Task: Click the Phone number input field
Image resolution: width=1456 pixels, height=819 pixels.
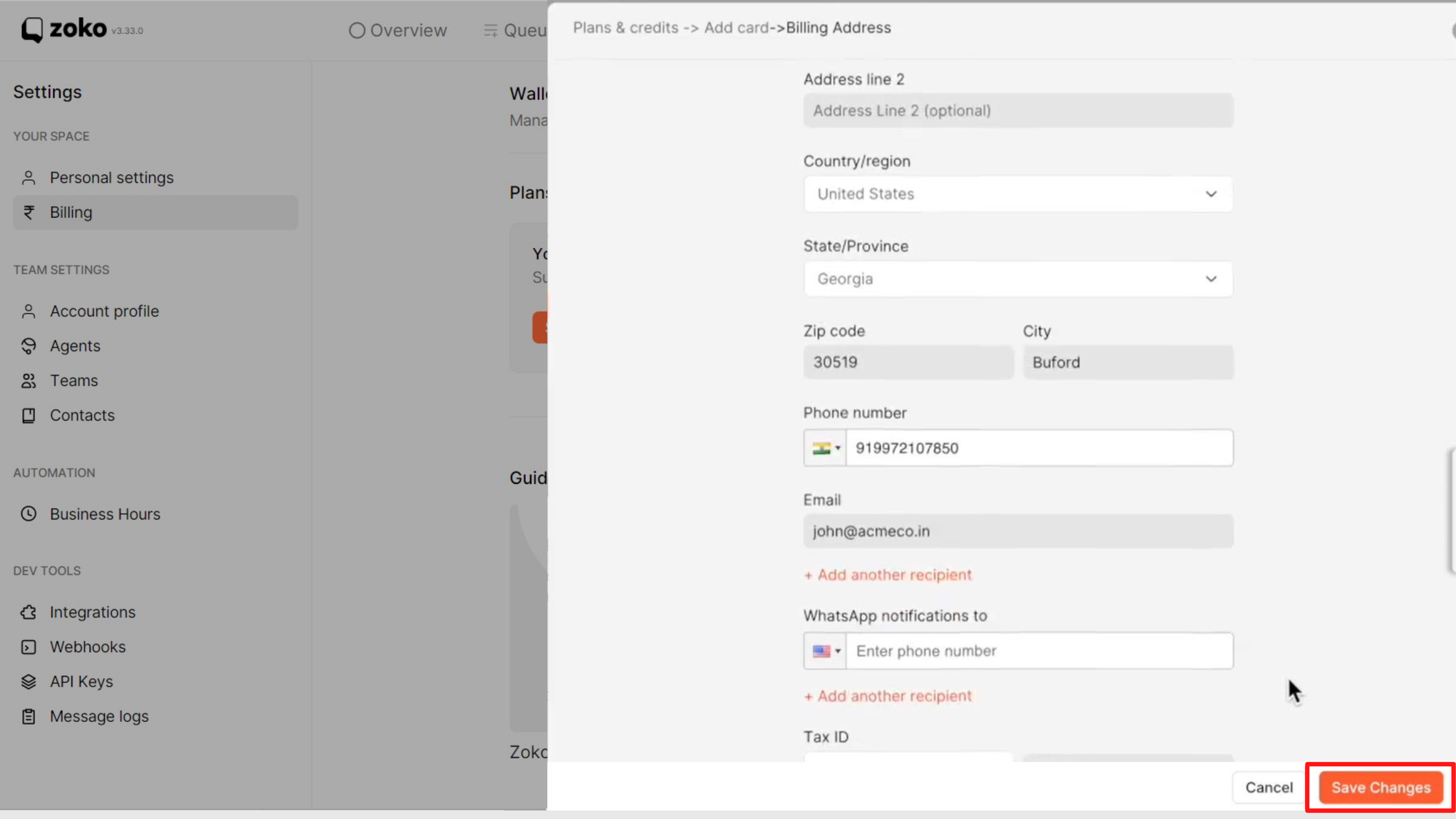Action: (x=1039, y=448)
